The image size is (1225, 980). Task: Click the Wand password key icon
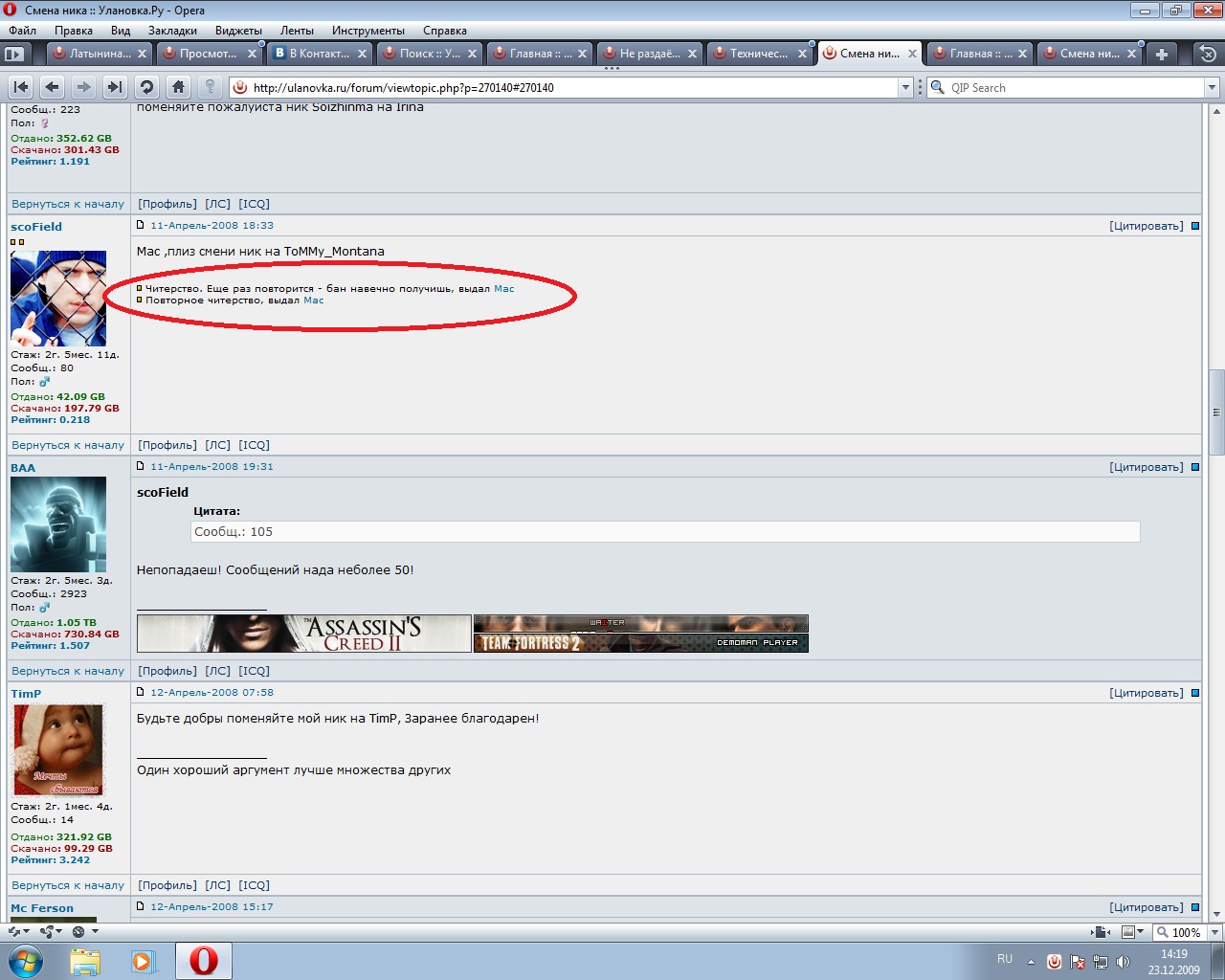pos(210,87)
